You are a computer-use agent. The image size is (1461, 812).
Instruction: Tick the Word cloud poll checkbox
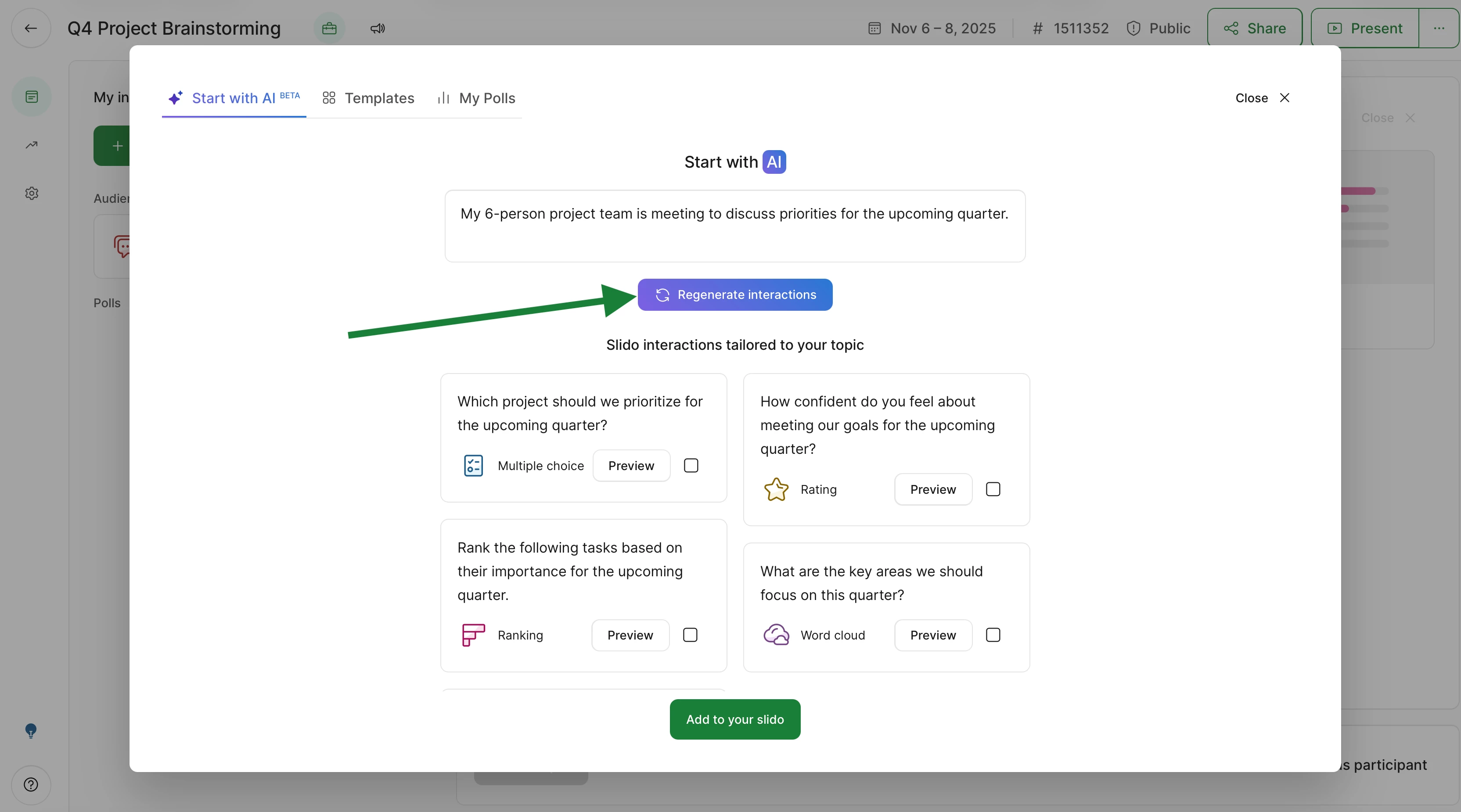point(993,635)
